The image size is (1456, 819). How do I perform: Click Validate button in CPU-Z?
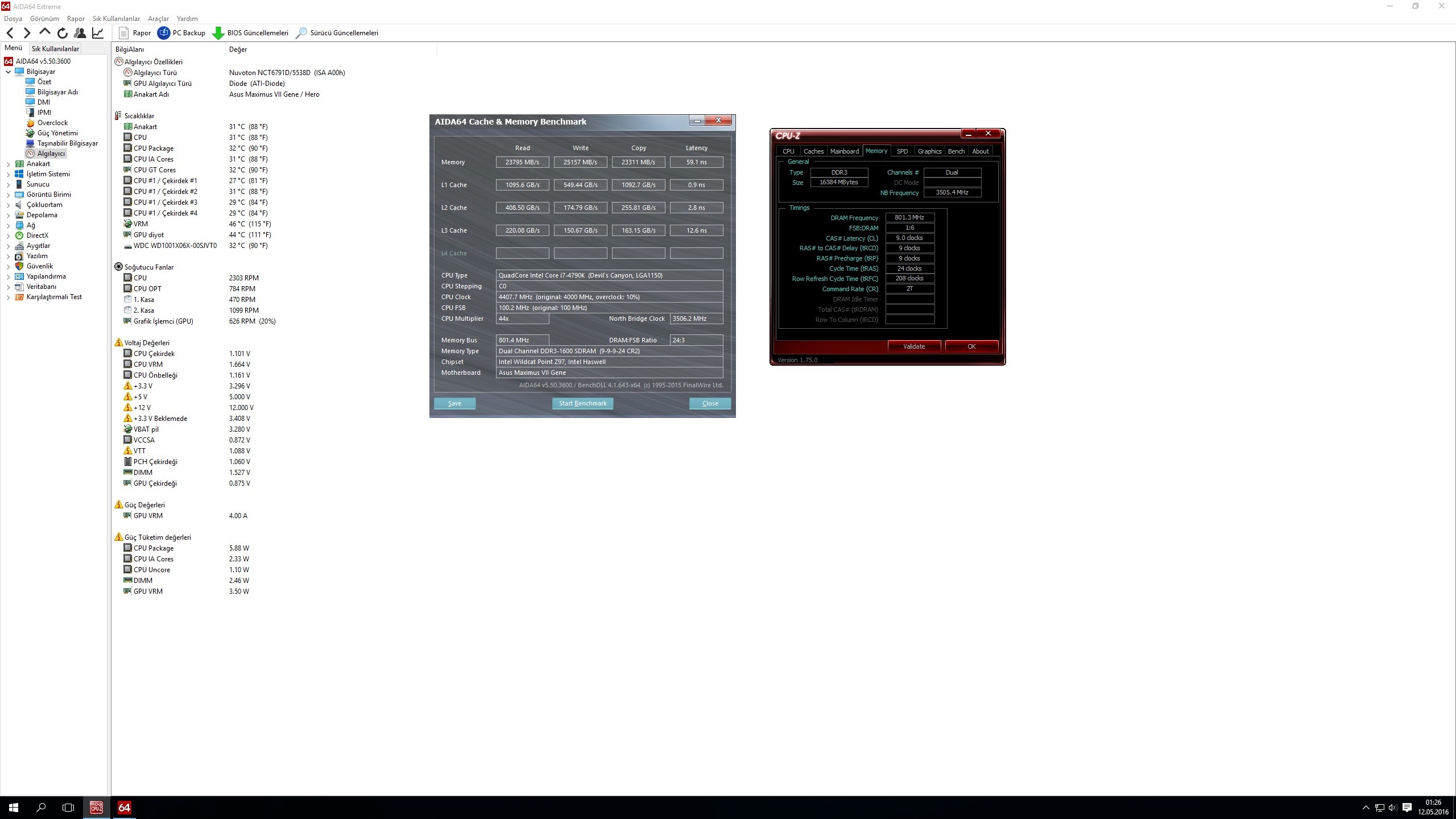(914, 346)
